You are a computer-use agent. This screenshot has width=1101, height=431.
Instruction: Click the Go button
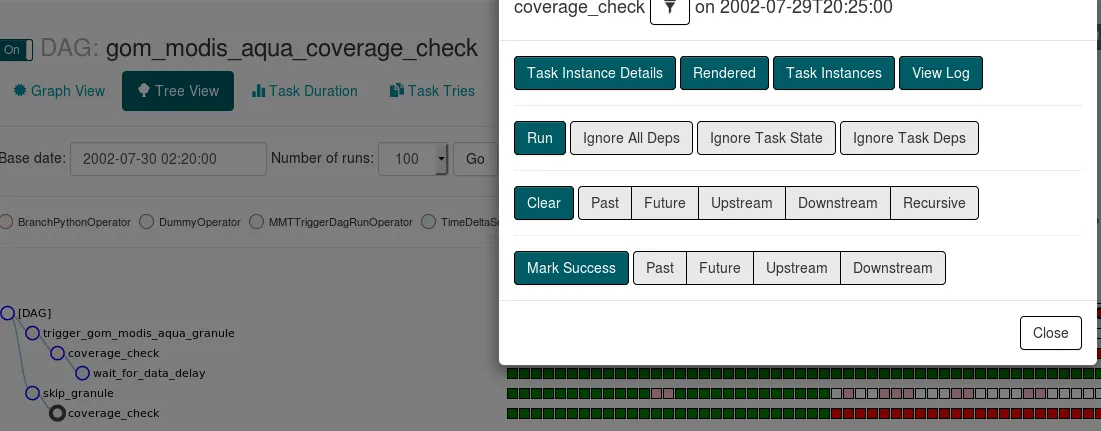pos(475,159)
